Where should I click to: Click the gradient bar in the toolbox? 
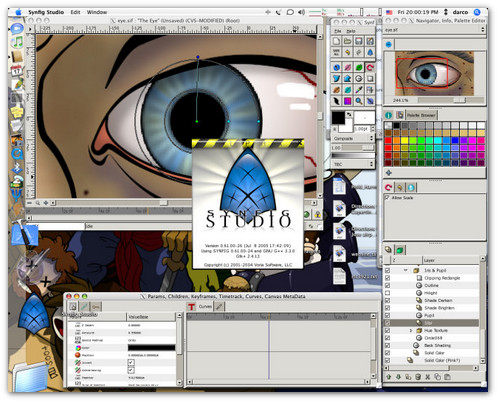click(x=353, y=156)
